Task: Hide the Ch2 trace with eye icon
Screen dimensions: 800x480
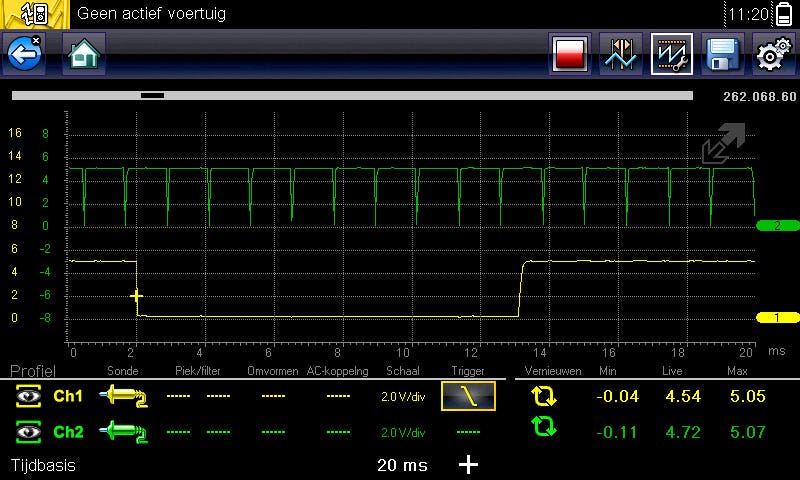Action: [27, 432]
